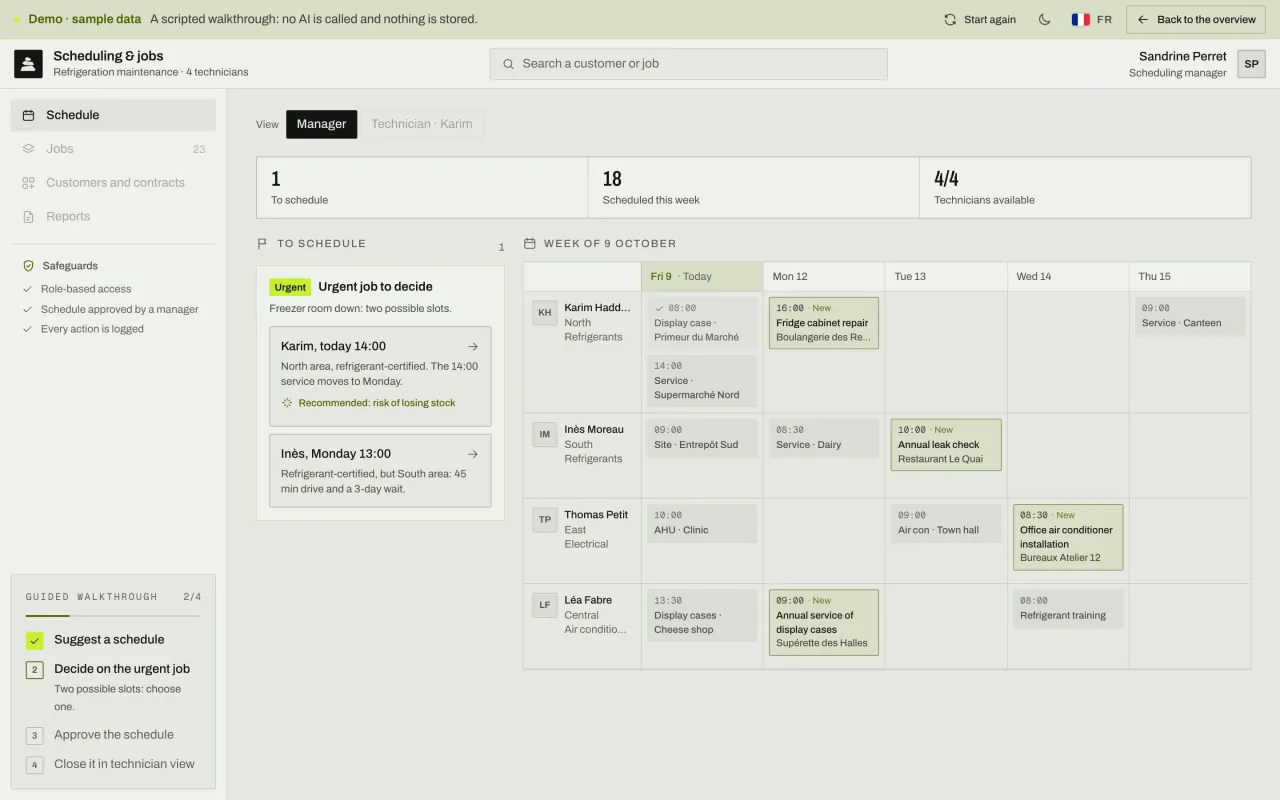Open Jobs in the sidebar

[113, 149]
